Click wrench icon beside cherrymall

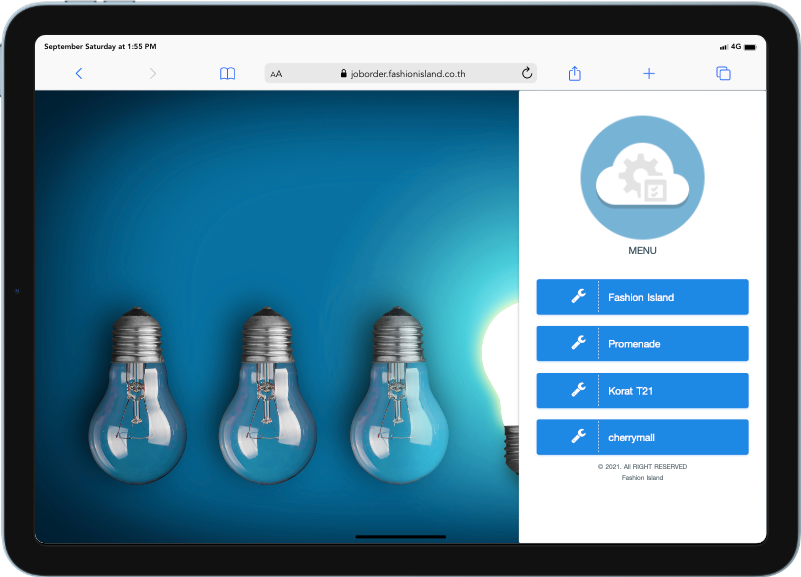[578, 437]
